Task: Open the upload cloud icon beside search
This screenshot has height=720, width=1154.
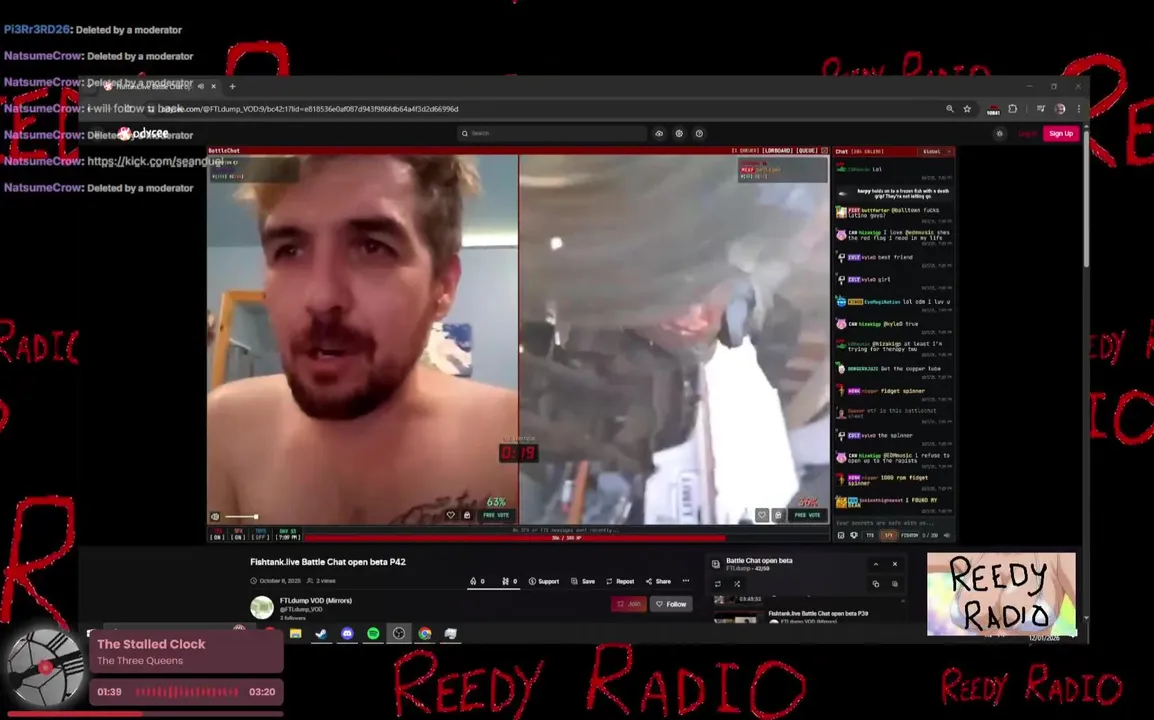Action: click(659, 133)
